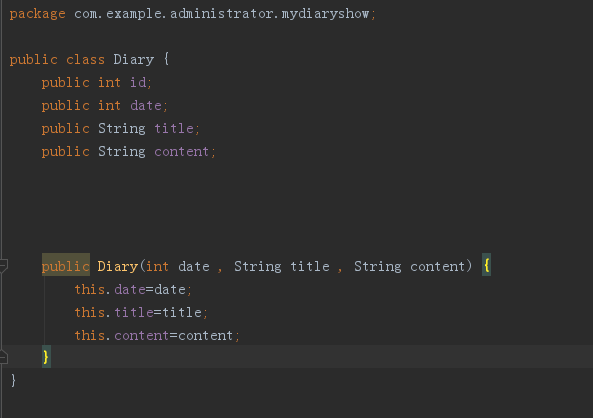Image resolution: width=593 pixels, height=418 pixels.
Task: Click the this.date=date assignment line
Action: (133, 289)
